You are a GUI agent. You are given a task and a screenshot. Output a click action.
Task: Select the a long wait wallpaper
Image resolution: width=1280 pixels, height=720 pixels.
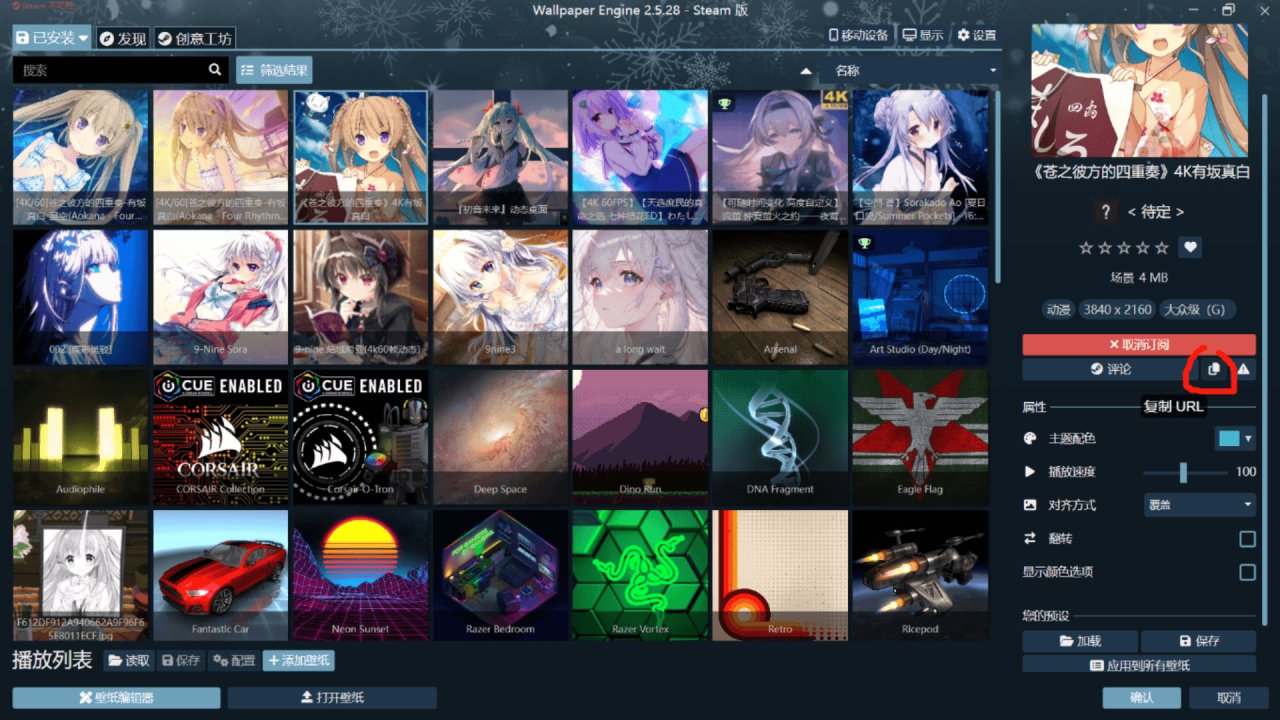tap(640, 295)
